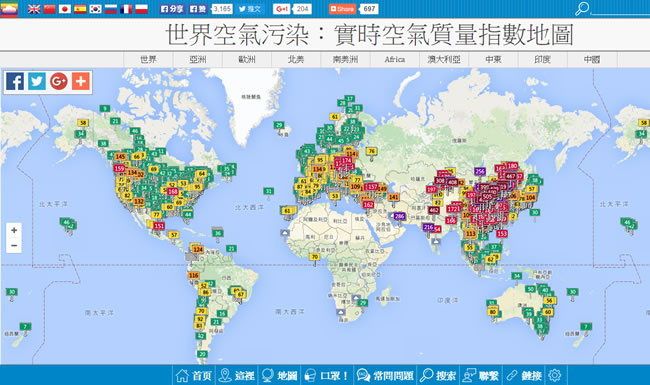Image resolution: width=650 pixels, height=385 pixels.
Task: Open 口罩！ mask link in bottom bar
Action: [x=327, y=375]
